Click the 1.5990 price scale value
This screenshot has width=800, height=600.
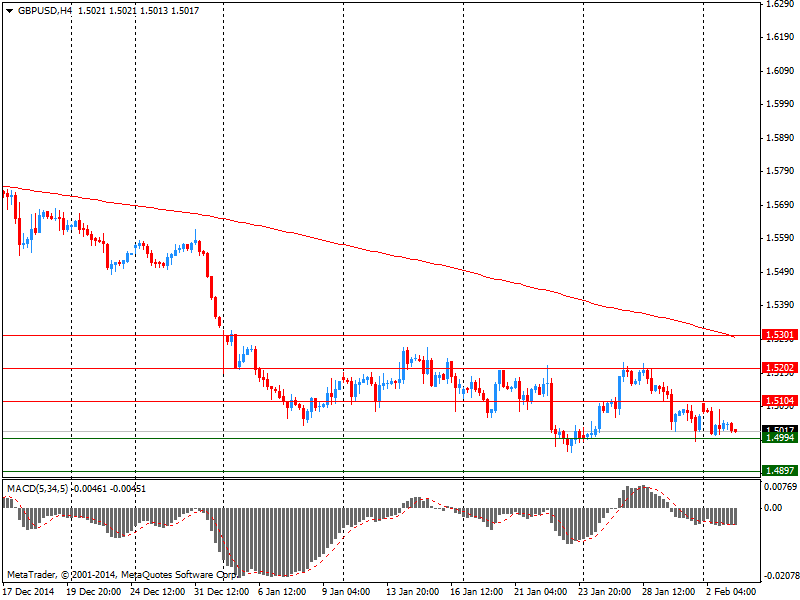[781, 104]
